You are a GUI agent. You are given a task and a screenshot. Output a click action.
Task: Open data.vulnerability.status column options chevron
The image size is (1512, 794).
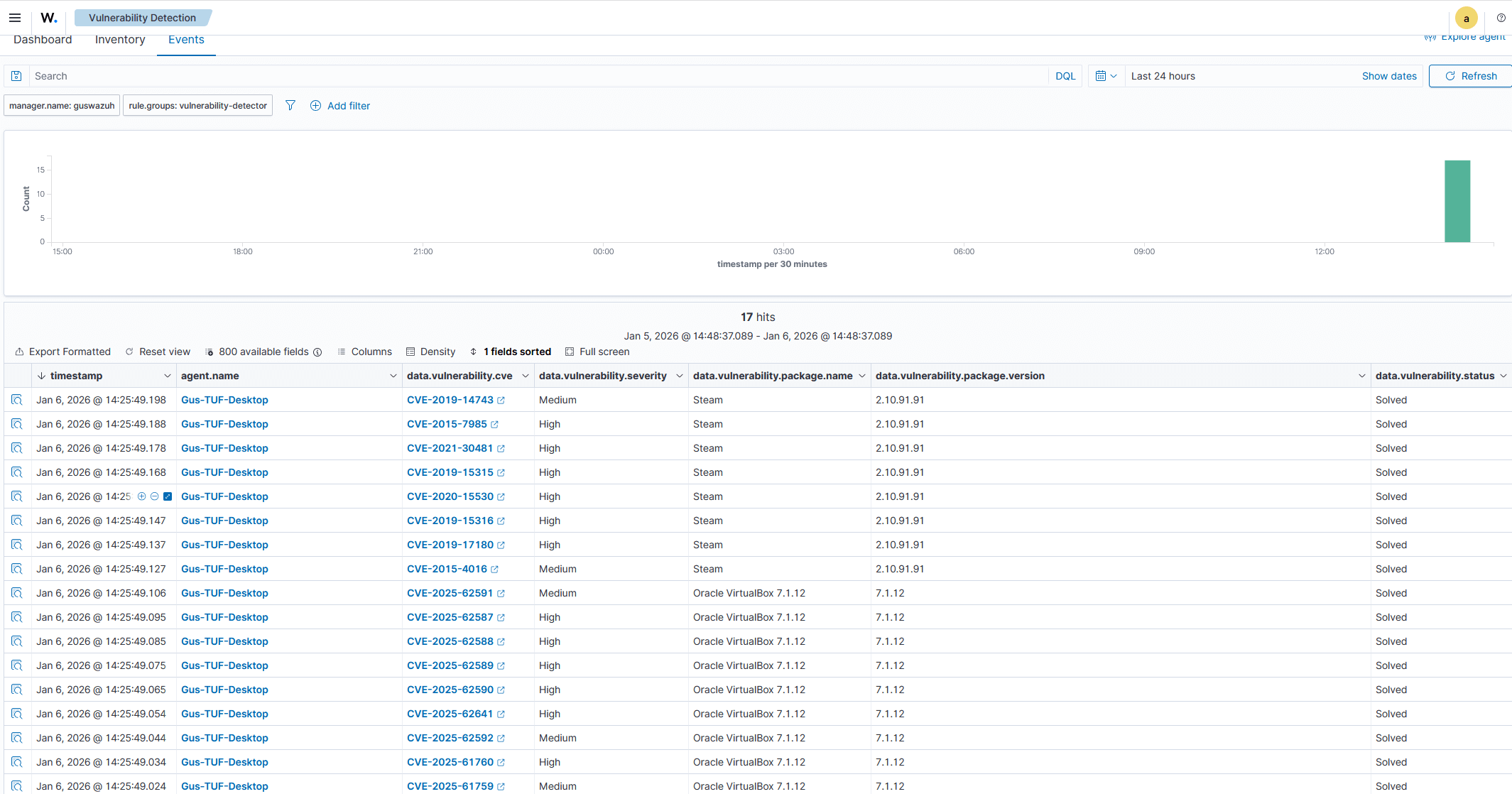click(x=1503, y=376)
